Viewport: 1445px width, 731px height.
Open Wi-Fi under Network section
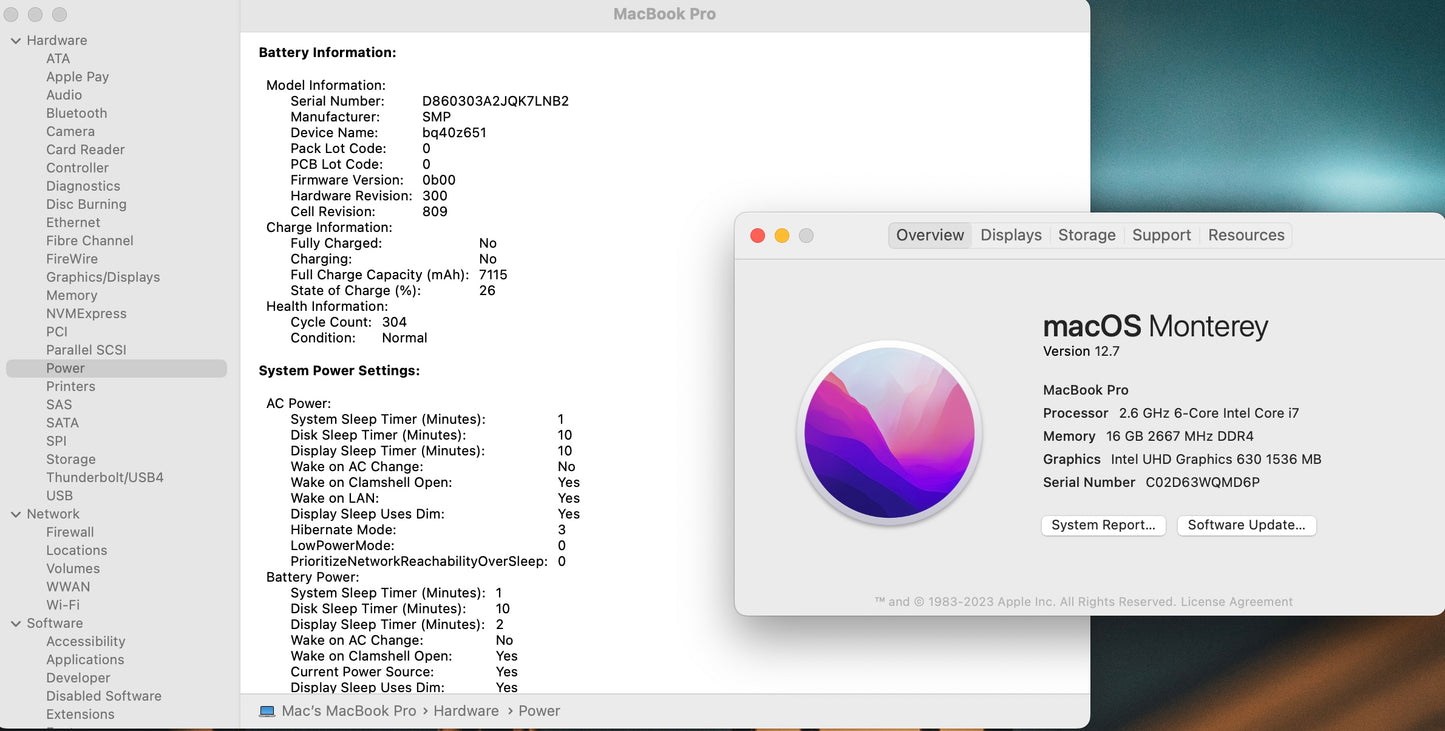click(63, 605)
